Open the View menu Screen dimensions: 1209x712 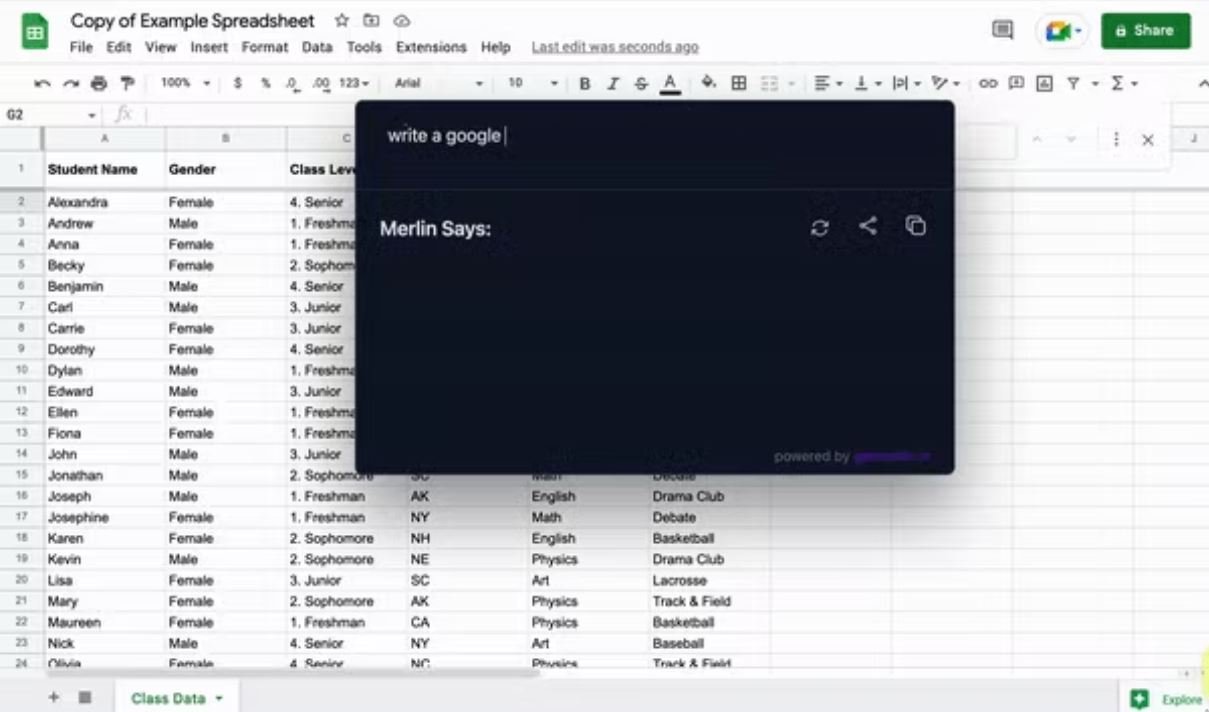pos(160,47)
